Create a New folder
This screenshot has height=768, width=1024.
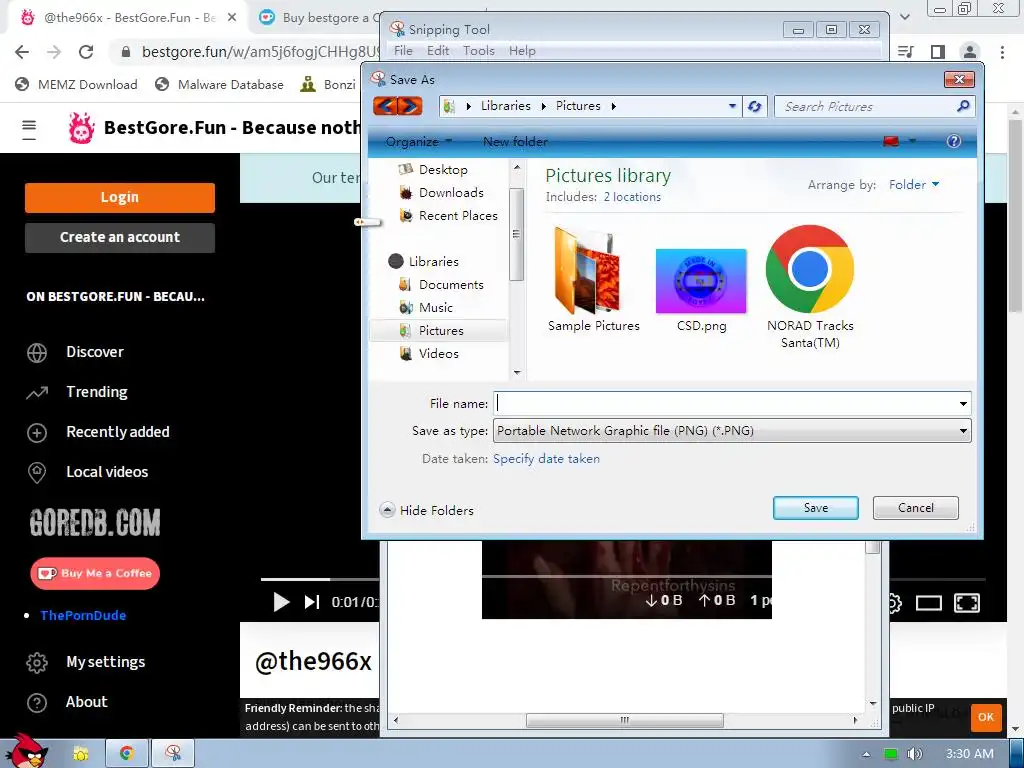click(515, 142)
